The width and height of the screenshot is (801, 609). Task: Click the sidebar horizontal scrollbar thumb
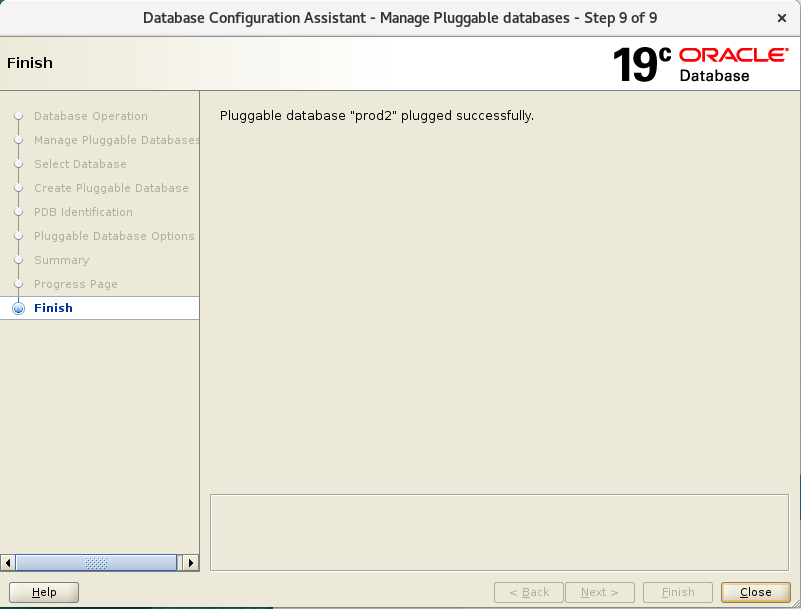tap(96, 563)
